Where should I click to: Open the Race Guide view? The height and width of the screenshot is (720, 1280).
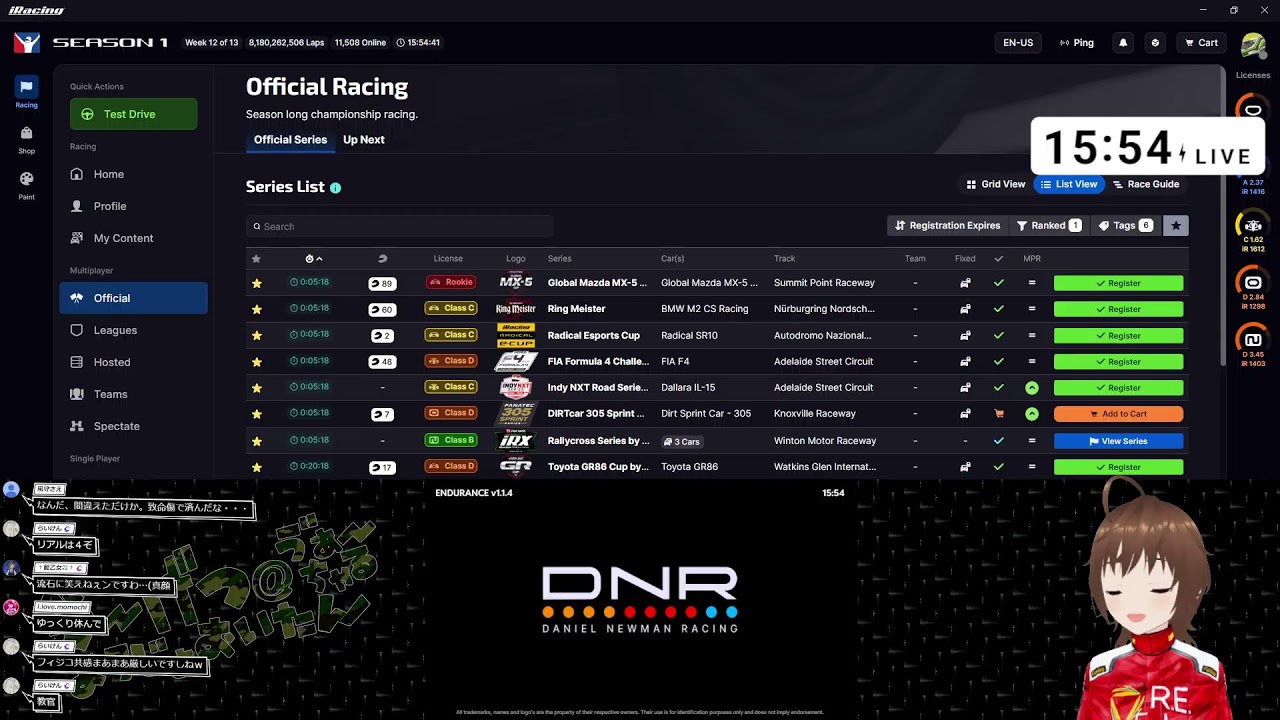1146,184
